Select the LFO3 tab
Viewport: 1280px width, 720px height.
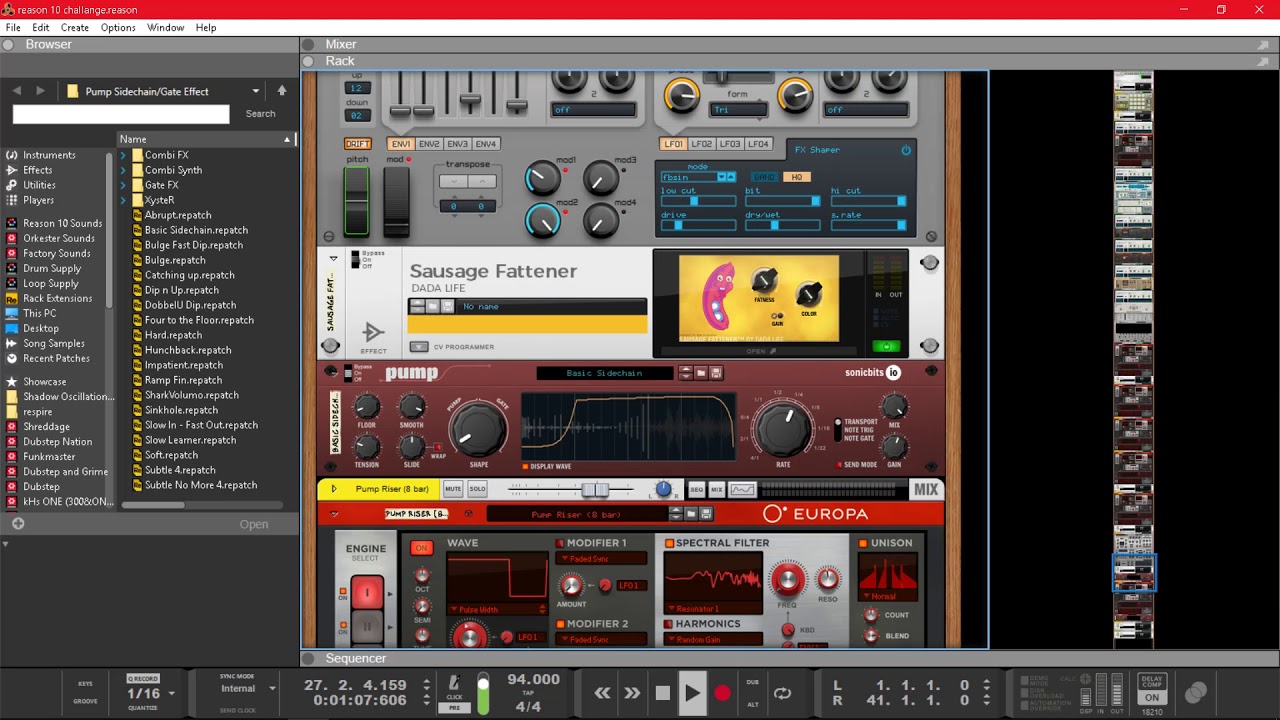pos(730,144)
